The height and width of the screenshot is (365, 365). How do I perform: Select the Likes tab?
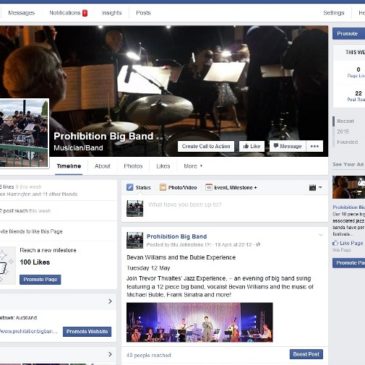(x=163, y=166)
